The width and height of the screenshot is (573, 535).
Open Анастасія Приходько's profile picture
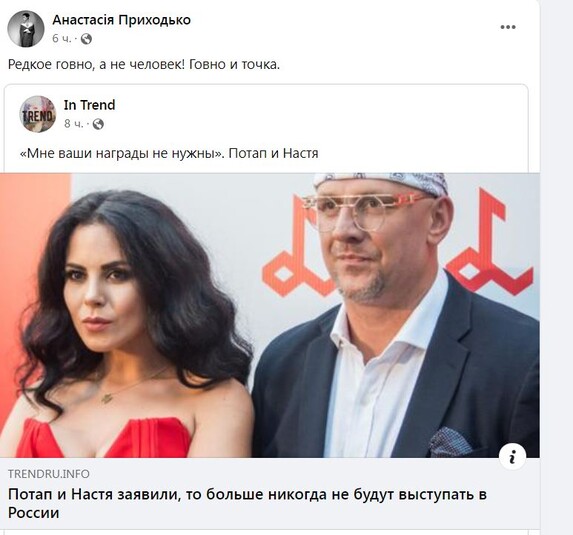(26, 29)
